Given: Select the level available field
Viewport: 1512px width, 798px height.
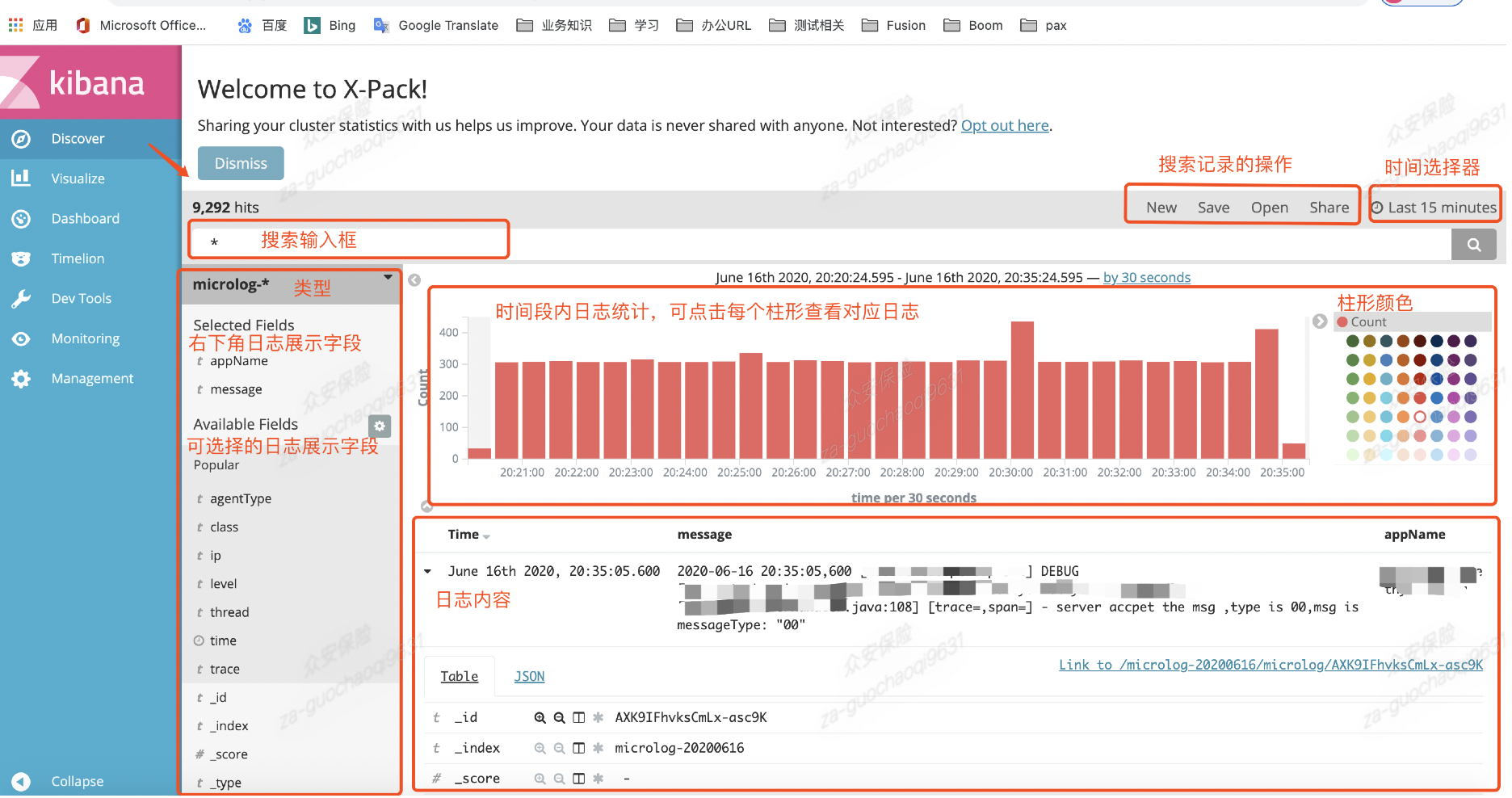Looking at the screenshot, I should [223, 584].
